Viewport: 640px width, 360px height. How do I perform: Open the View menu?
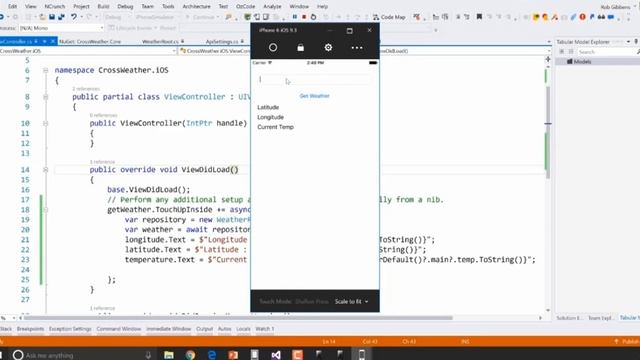click(x=31, y=7)
